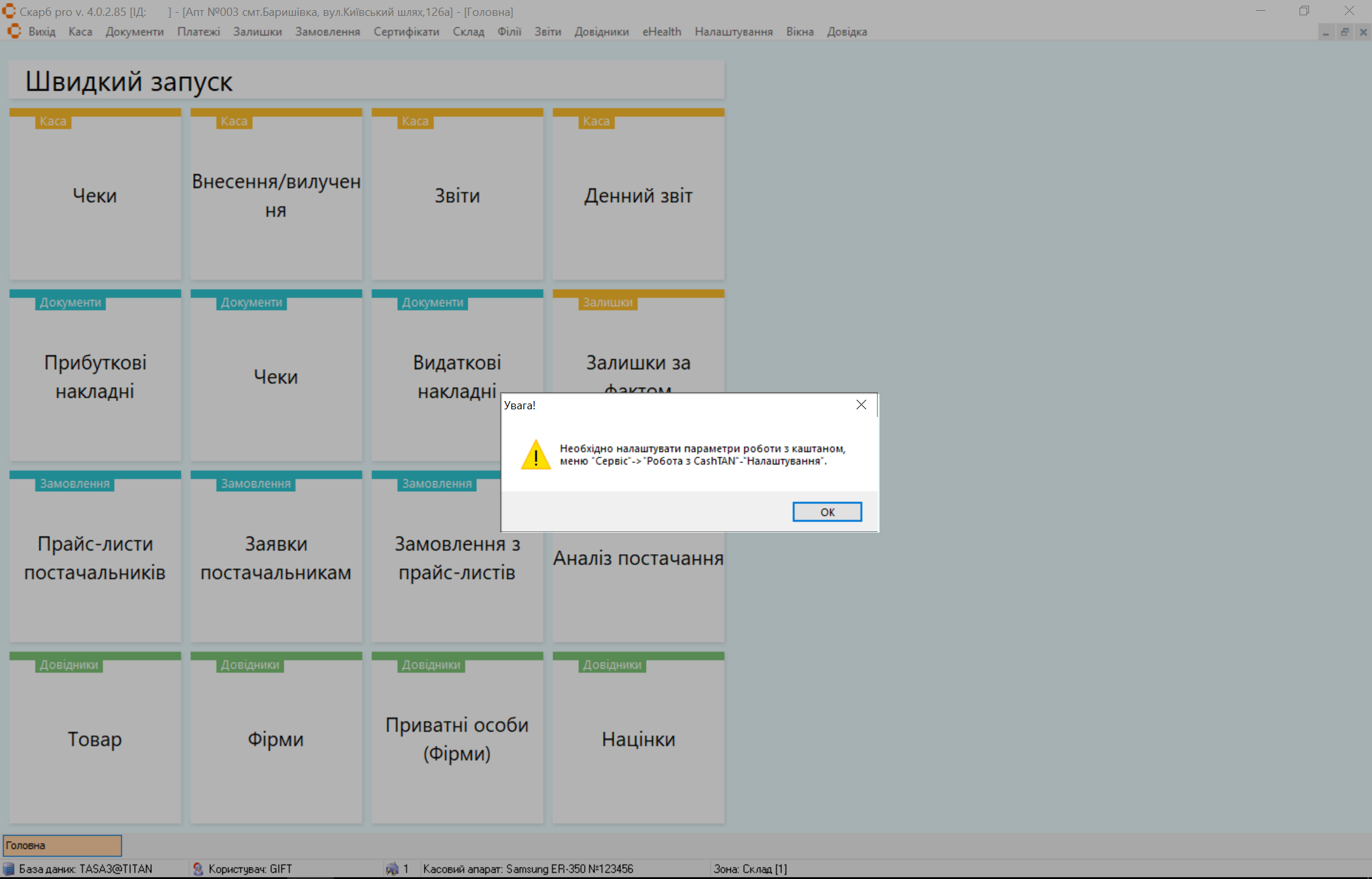Open the Налаштування menu

(733, 32)
